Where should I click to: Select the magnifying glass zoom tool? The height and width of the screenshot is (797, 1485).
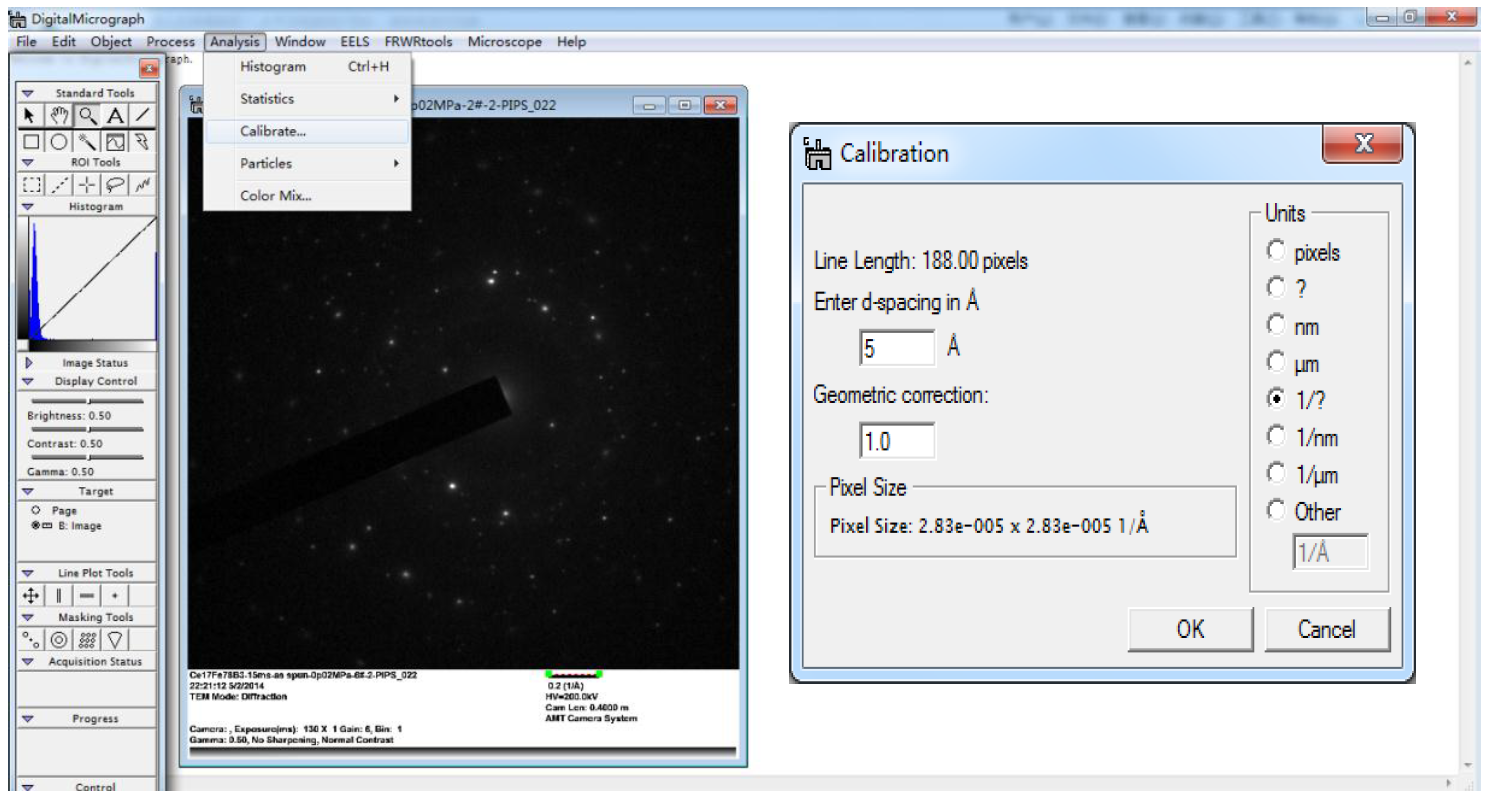(87, 116)
